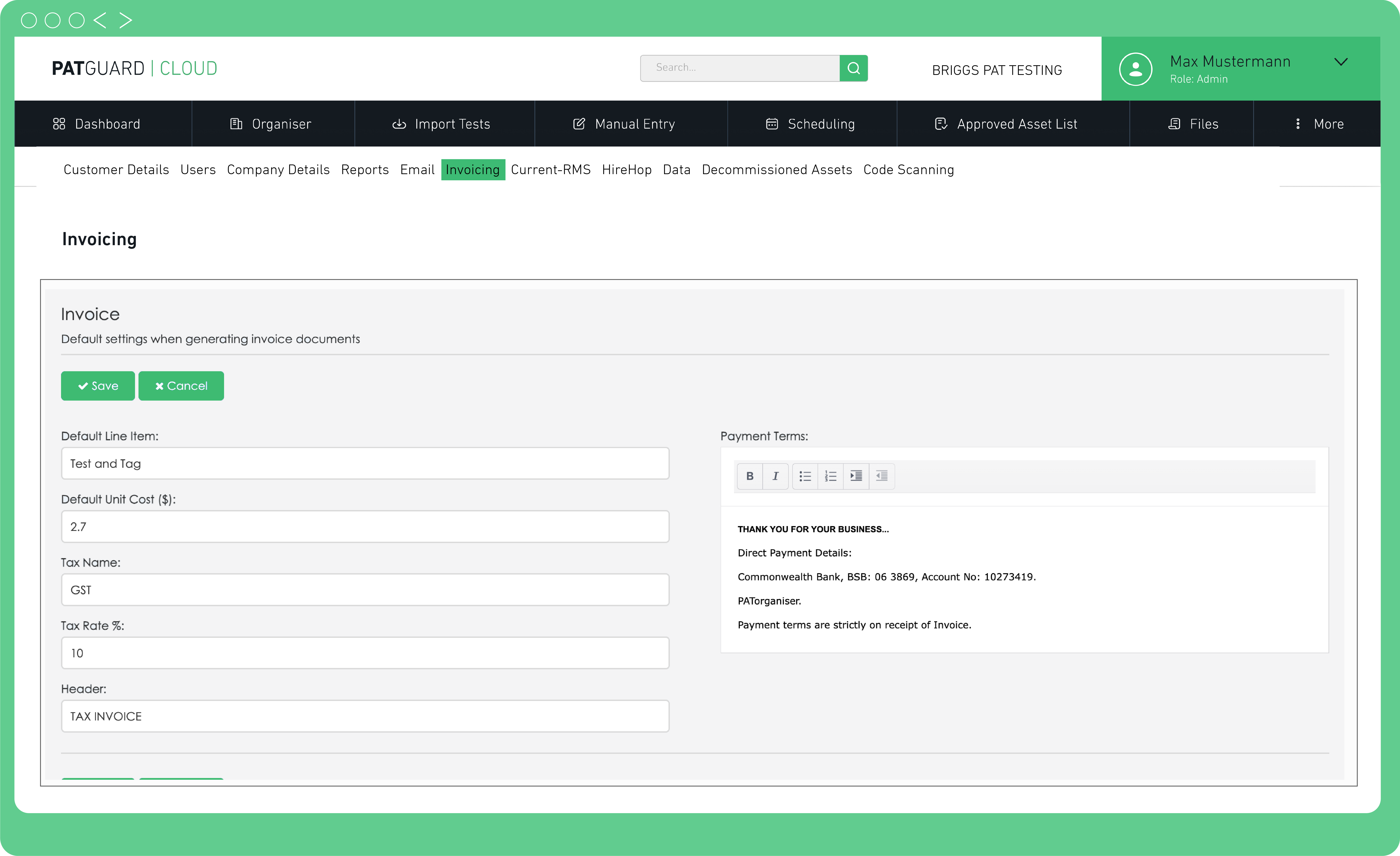Insert bulleted list in Payment Terms
This screenshot has width=1400, height=856.
point(805,476)
